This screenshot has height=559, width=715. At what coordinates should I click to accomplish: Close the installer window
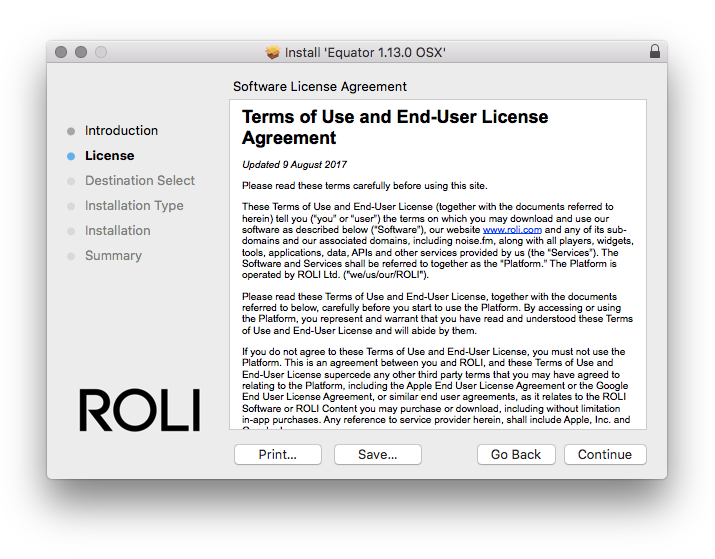pyautogui.click(x=61, y=52)
